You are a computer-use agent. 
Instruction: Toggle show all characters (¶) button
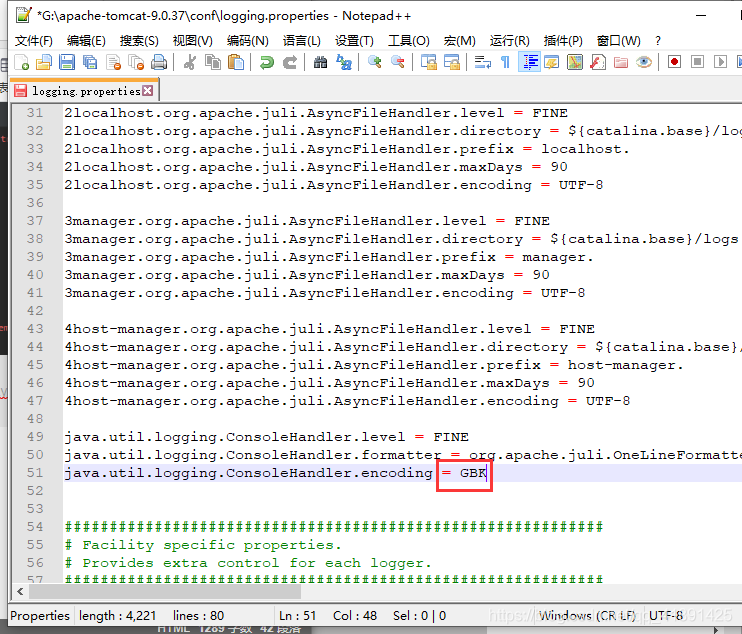[505, 62]
